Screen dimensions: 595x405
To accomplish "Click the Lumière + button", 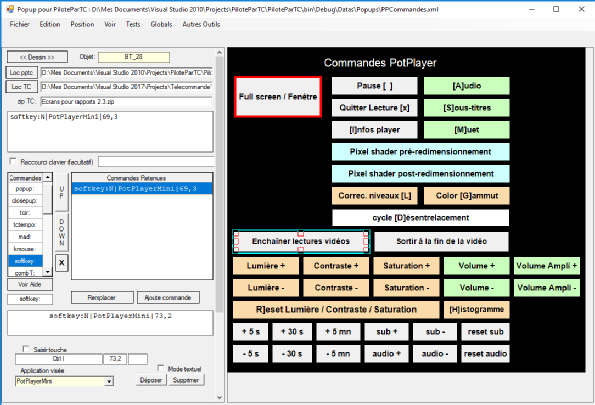I will [266, 266].
